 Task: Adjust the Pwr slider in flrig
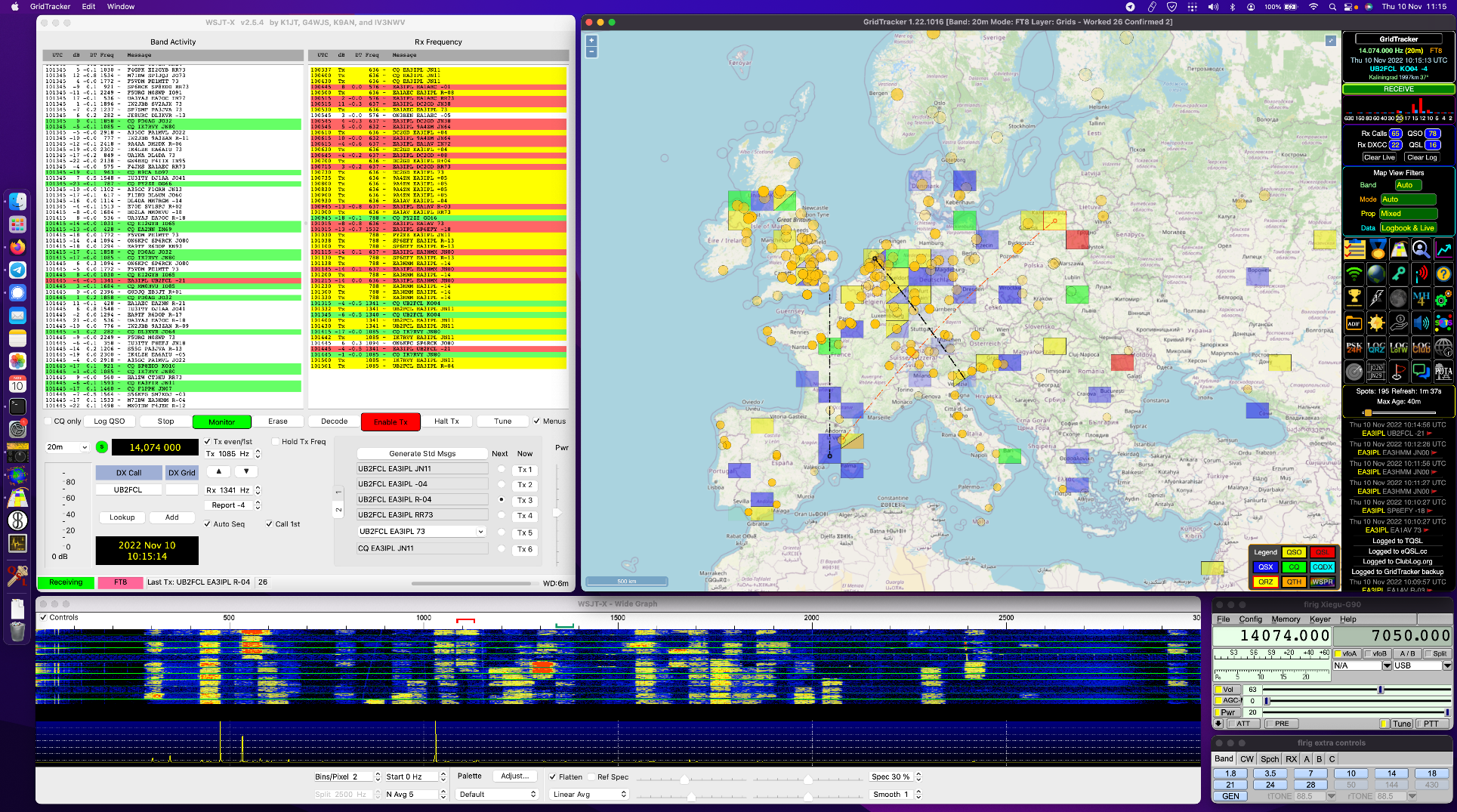(x=1358, y=712)
